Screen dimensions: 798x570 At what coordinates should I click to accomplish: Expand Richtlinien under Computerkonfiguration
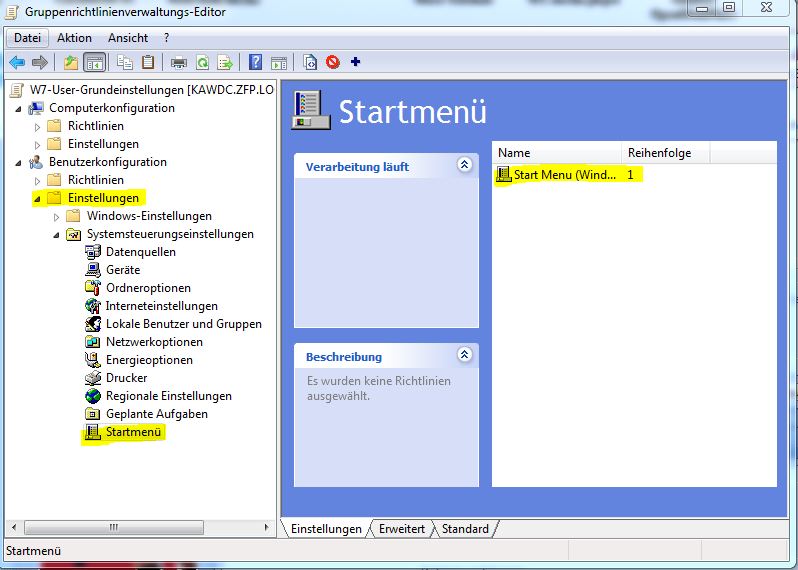point(37,127)
